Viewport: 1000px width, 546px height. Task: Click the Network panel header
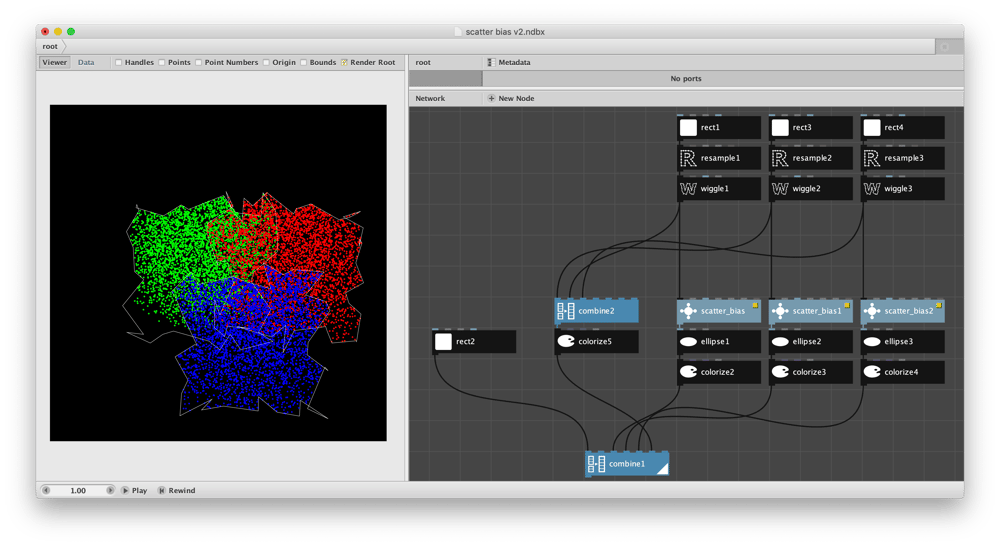[x=430, y=98]
